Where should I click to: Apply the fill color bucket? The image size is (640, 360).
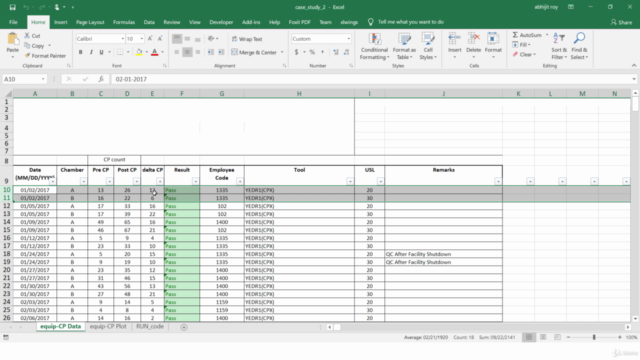click(x=139, y=52)
